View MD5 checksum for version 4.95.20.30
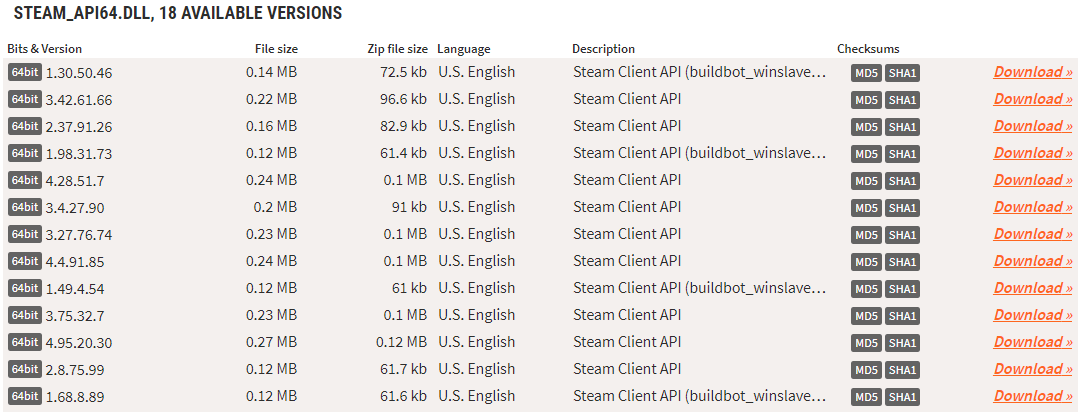Screen dimensions: 1080x412 coord(866,343)
